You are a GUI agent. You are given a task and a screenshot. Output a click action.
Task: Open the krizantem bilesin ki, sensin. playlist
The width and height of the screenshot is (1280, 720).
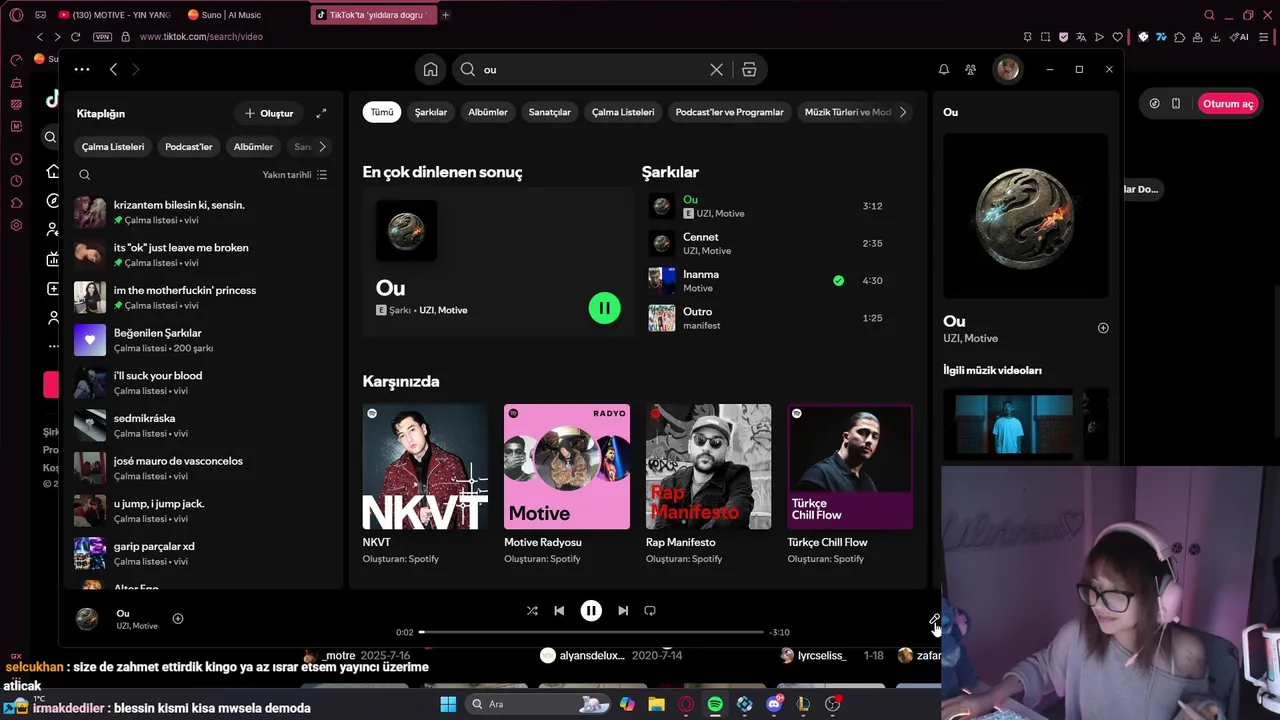coord(204,212)
